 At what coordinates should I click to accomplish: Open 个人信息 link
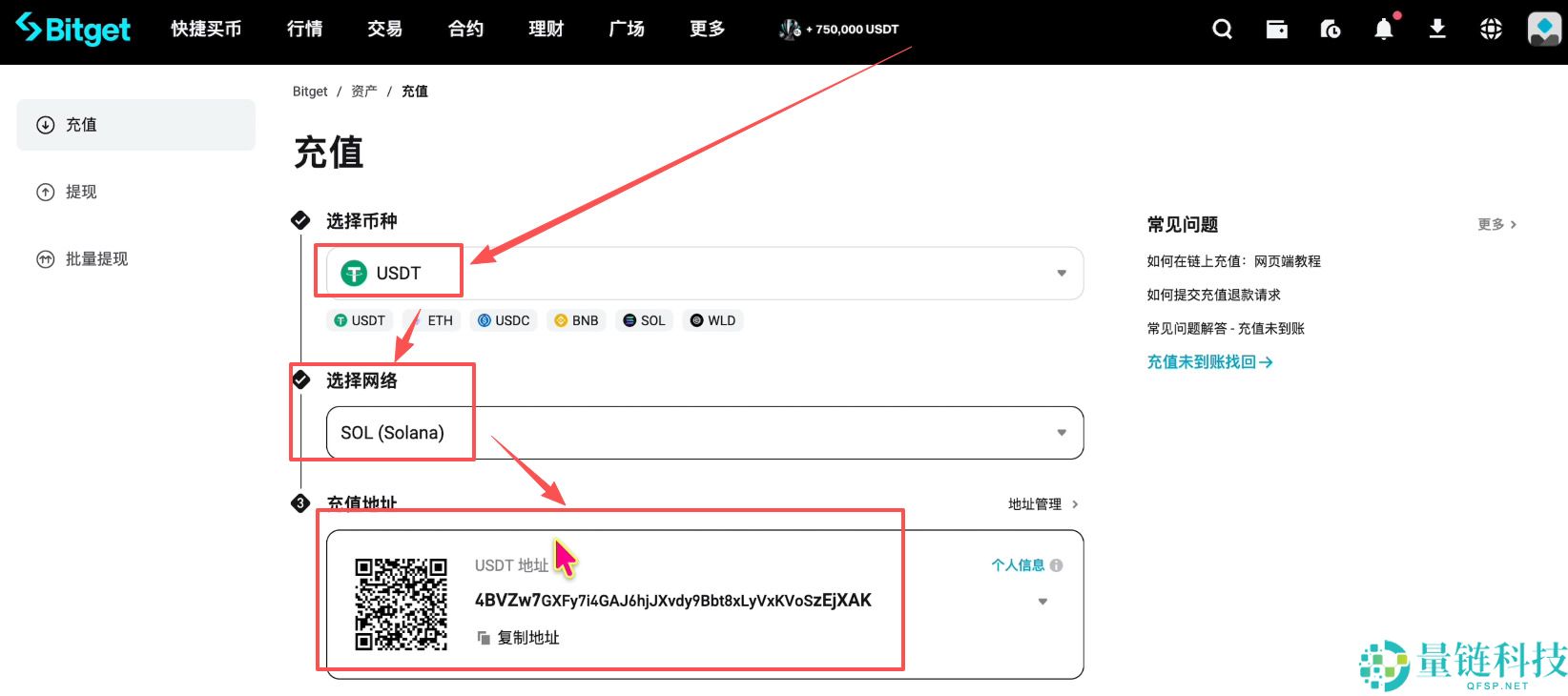[1018, 565]
